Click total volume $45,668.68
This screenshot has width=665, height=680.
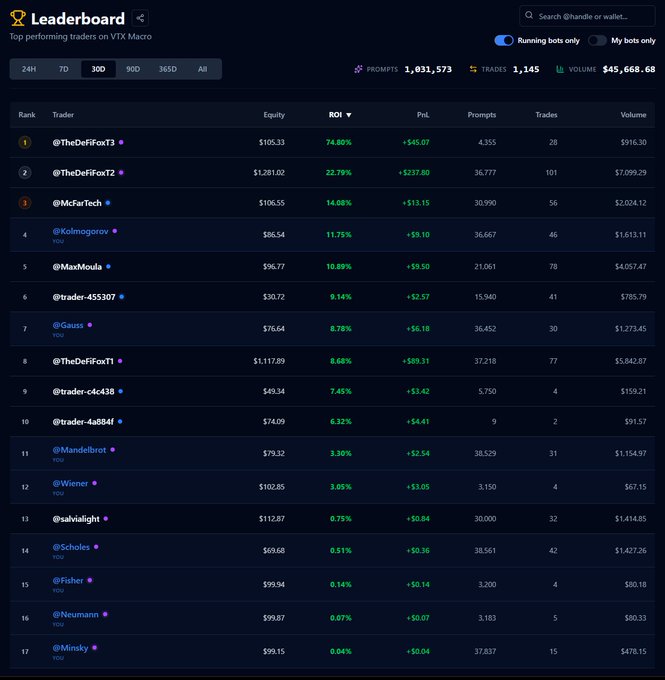click(x=629, y=69)
